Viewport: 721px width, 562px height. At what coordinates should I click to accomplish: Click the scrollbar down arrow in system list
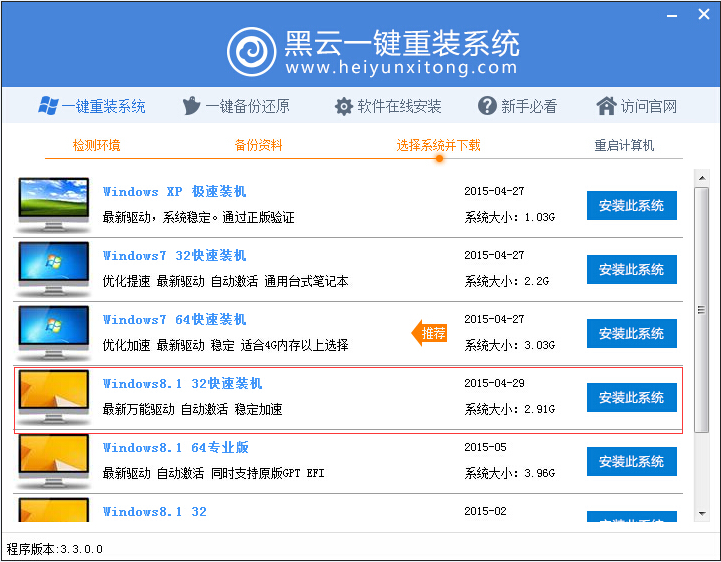click(x=701, y=515)
